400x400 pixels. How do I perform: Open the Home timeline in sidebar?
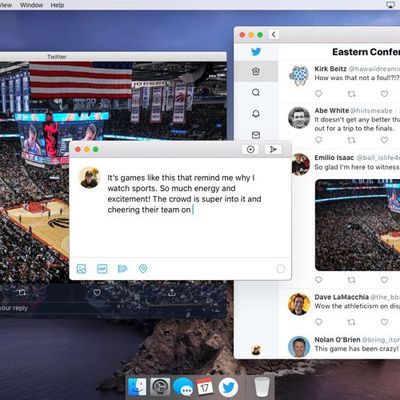[256, 71]
